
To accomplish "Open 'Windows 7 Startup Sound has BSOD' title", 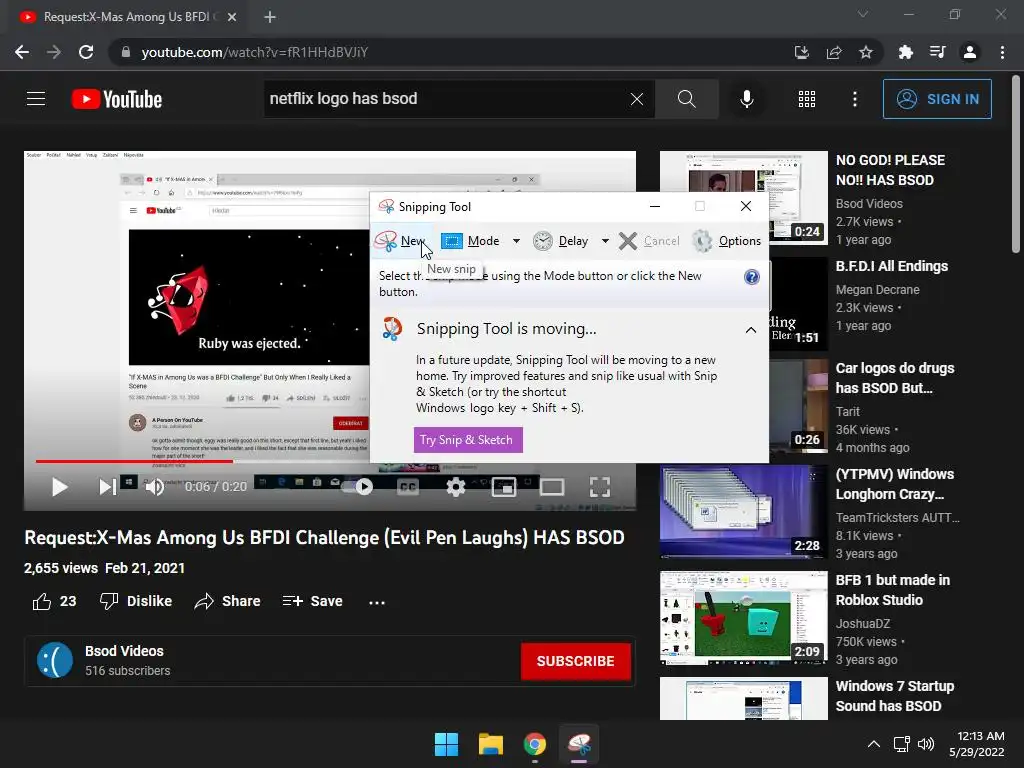I will (895, 696).
